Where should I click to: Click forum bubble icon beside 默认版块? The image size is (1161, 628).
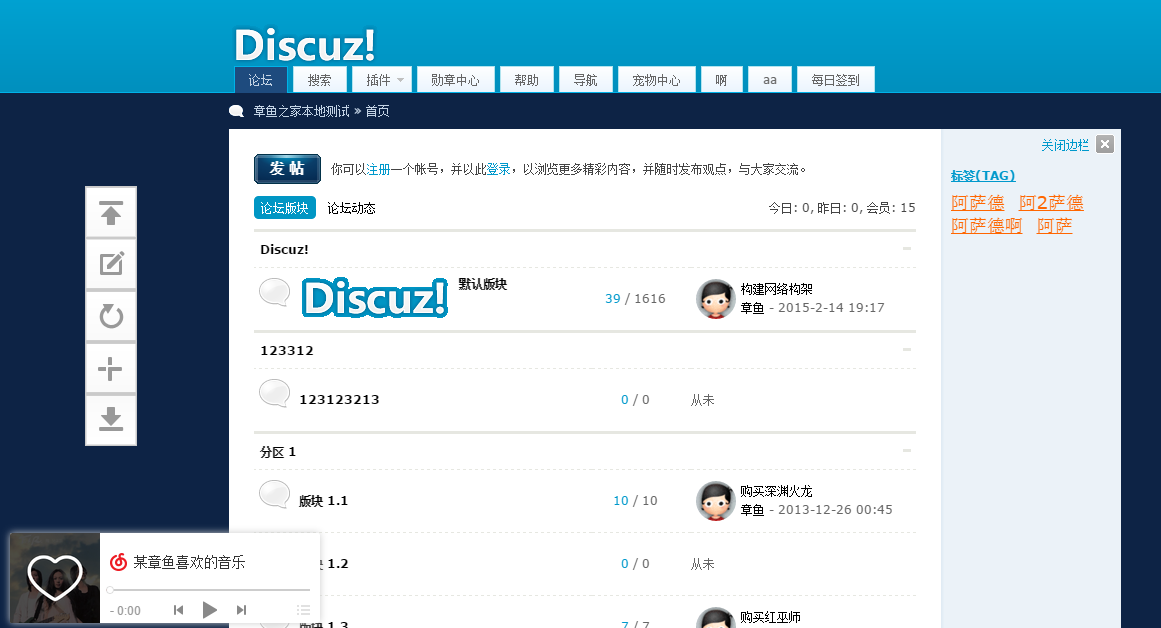(x=275, y=292)
